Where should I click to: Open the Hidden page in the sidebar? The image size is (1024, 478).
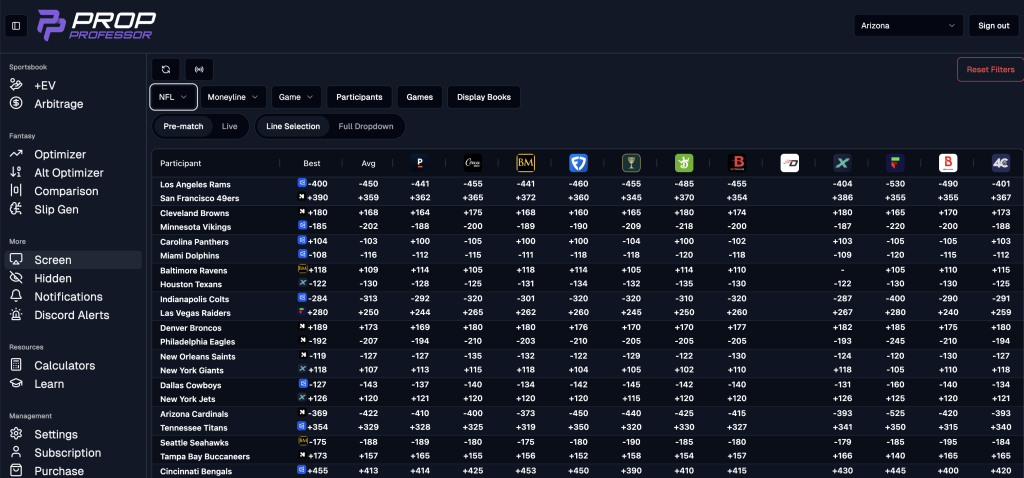[53, 278]
